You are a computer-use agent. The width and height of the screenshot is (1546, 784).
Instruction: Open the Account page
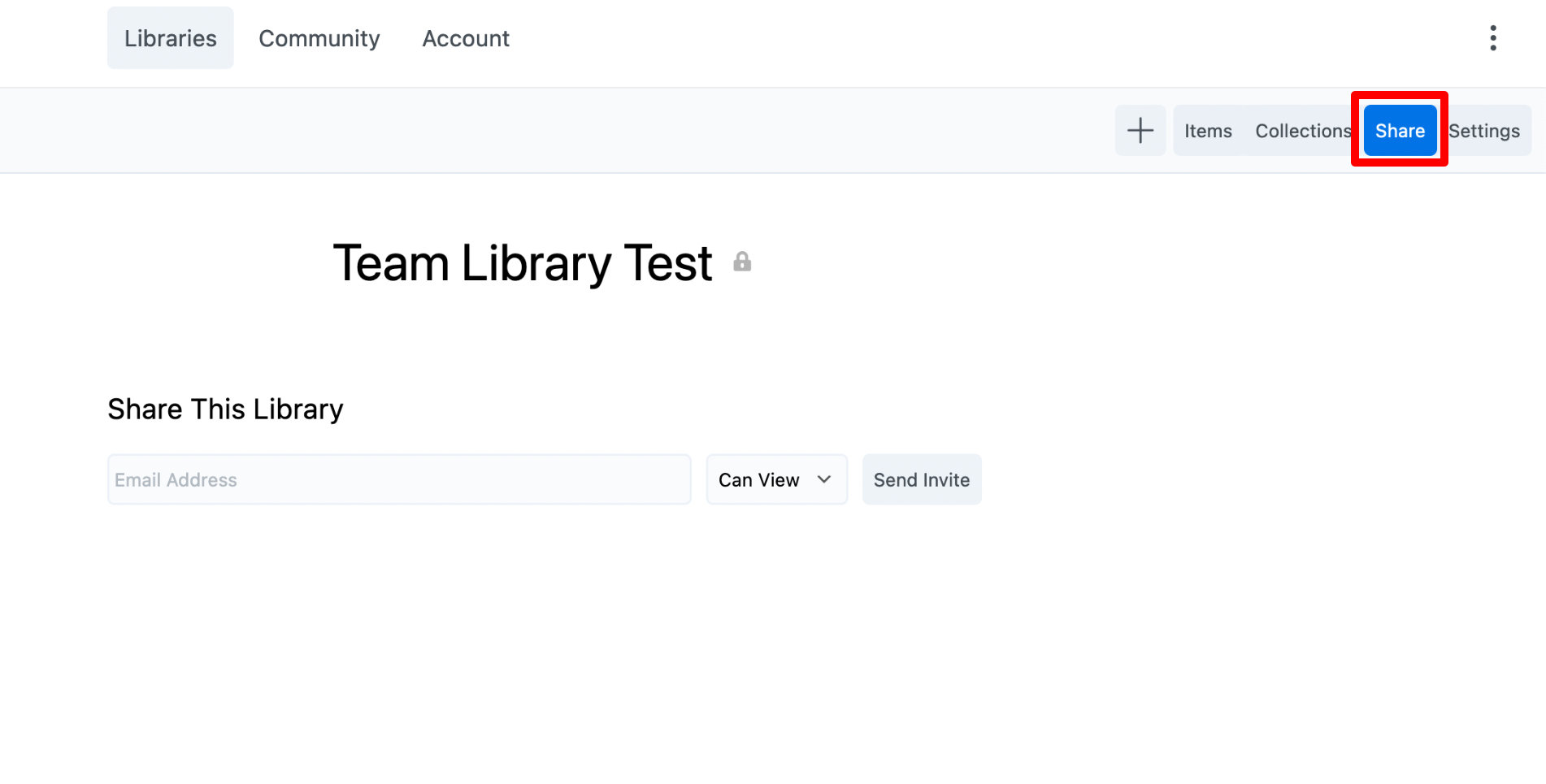pyautogui.click(x=465, y=37)
